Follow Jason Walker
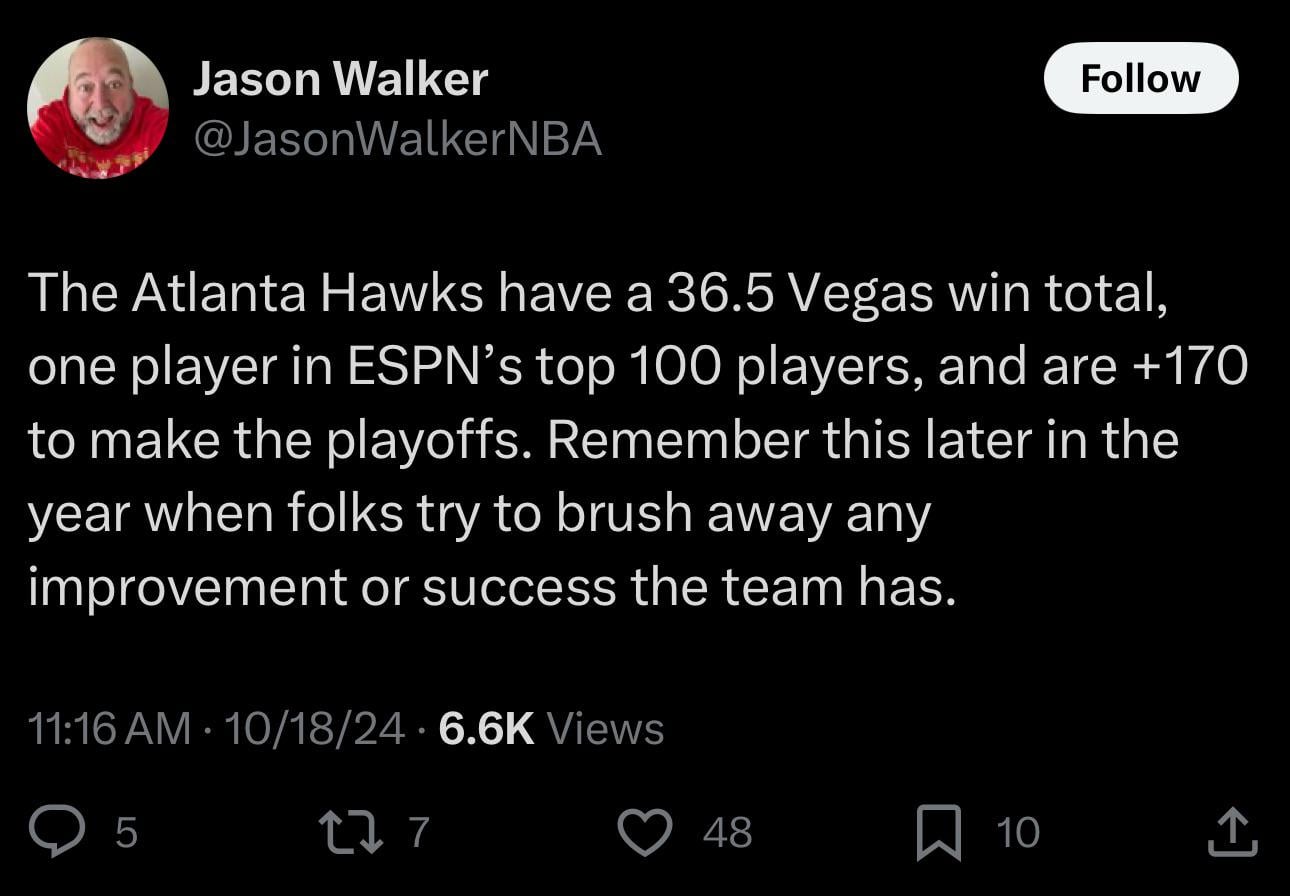The height and width of the screenshot is (896, 1290). point(1140,78)
